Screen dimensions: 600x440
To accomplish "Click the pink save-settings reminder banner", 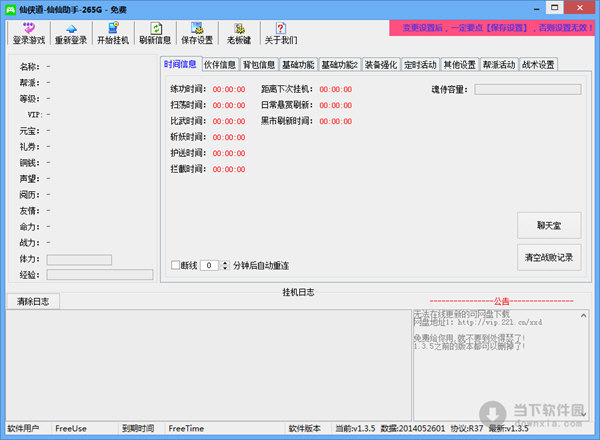I will [x=492, y=28].
